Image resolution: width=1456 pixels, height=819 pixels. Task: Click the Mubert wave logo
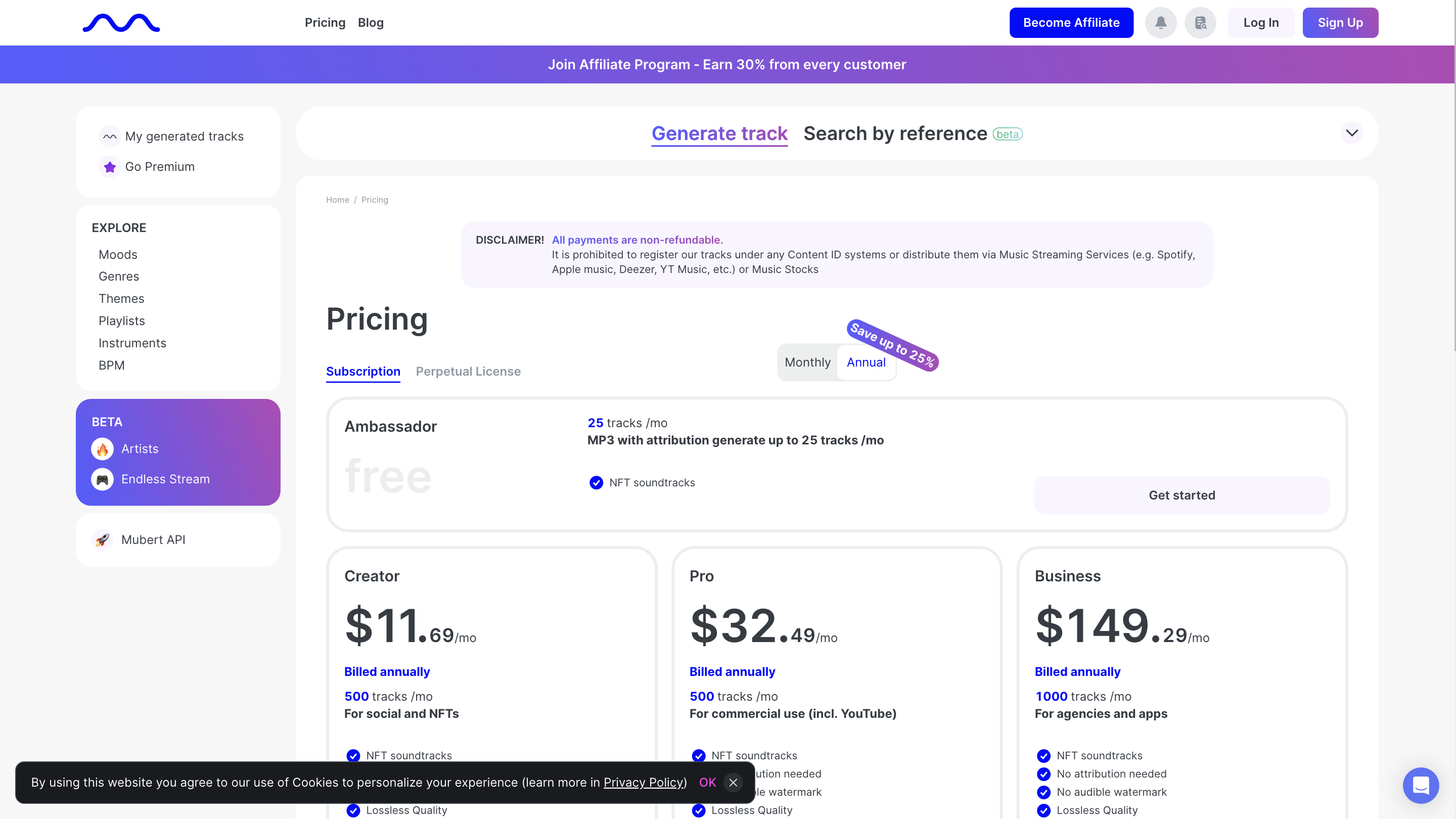121,23
